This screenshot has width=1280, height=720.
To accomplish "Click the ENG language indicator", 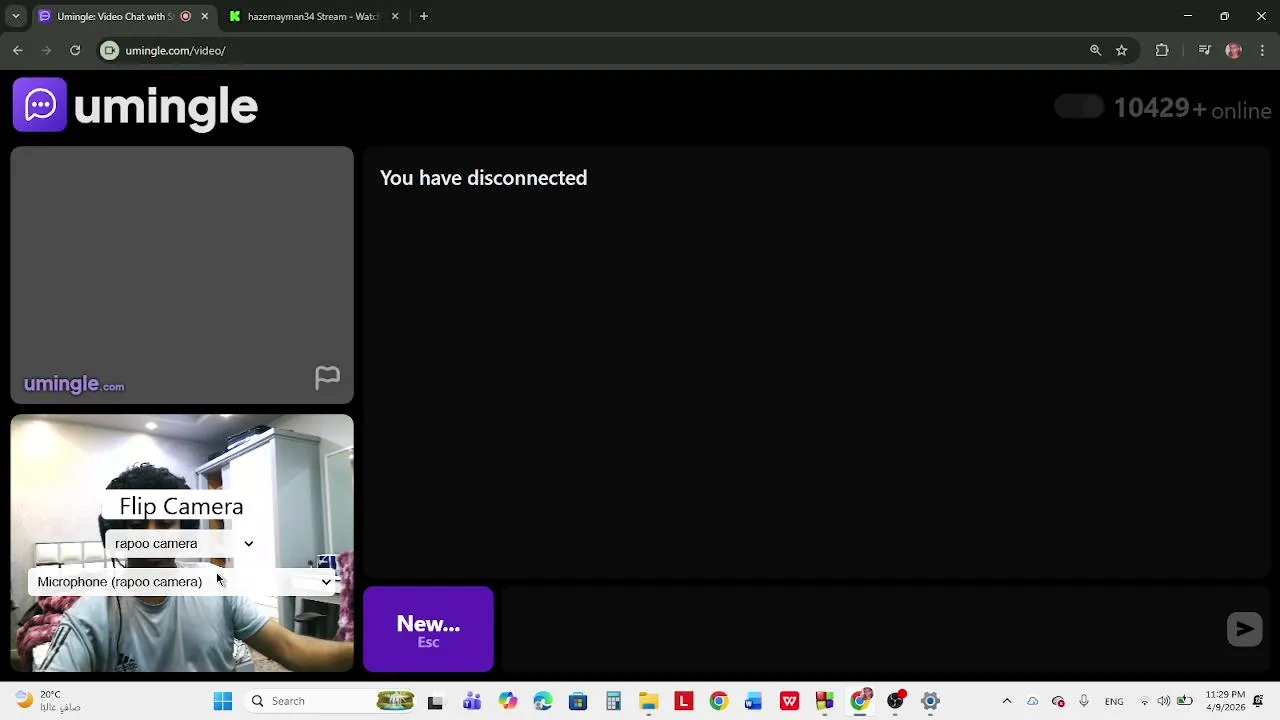I will pyautogui.click(x=1114, y=701).
